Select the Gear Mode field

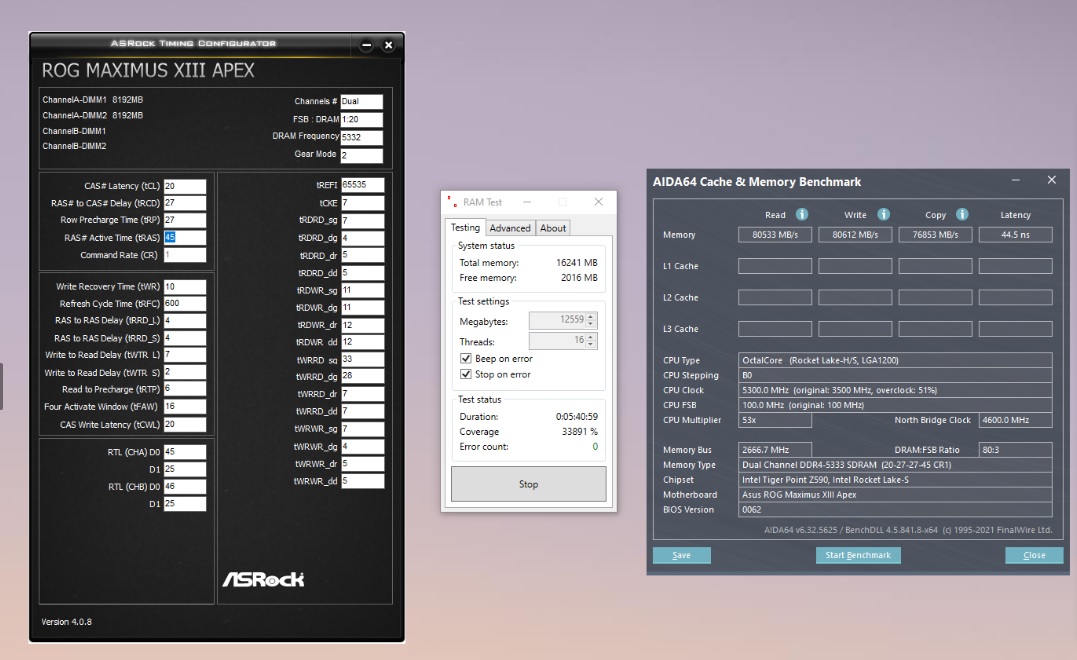point(361,155)
